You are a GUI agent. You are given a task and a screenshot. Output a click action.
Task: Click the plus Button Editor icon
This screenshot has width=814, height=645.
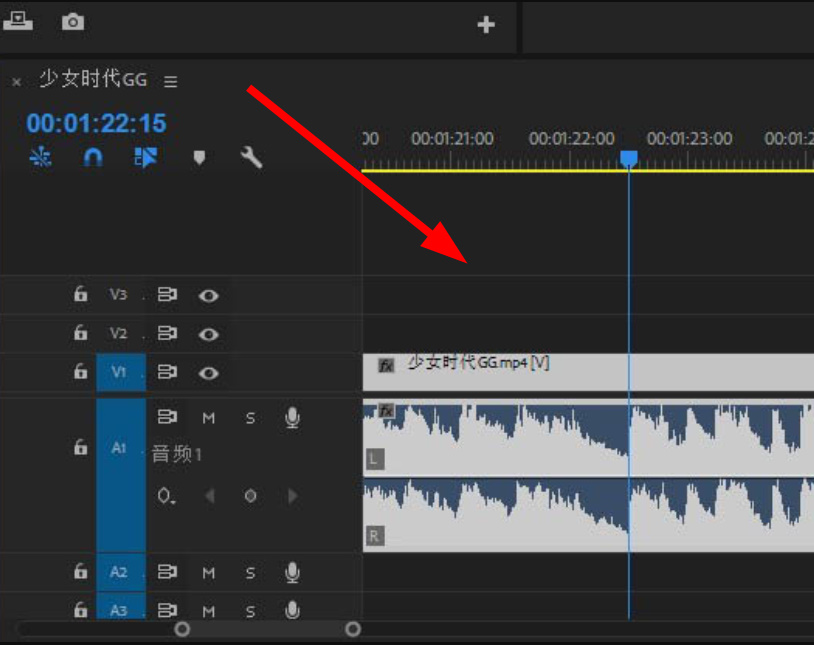(x=486, y=25)
